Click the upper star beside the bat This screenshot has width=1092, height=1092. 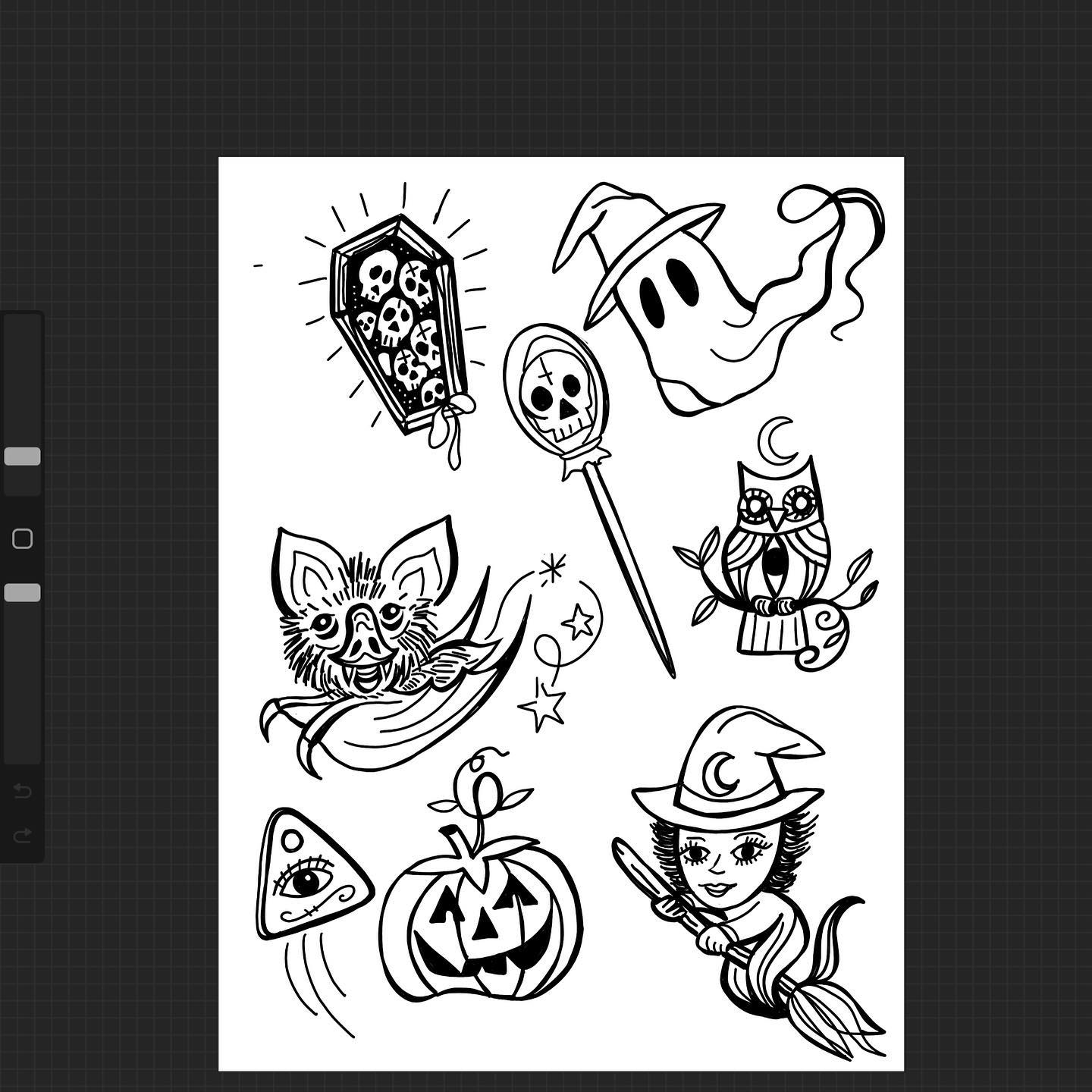[x=579, y=622]
